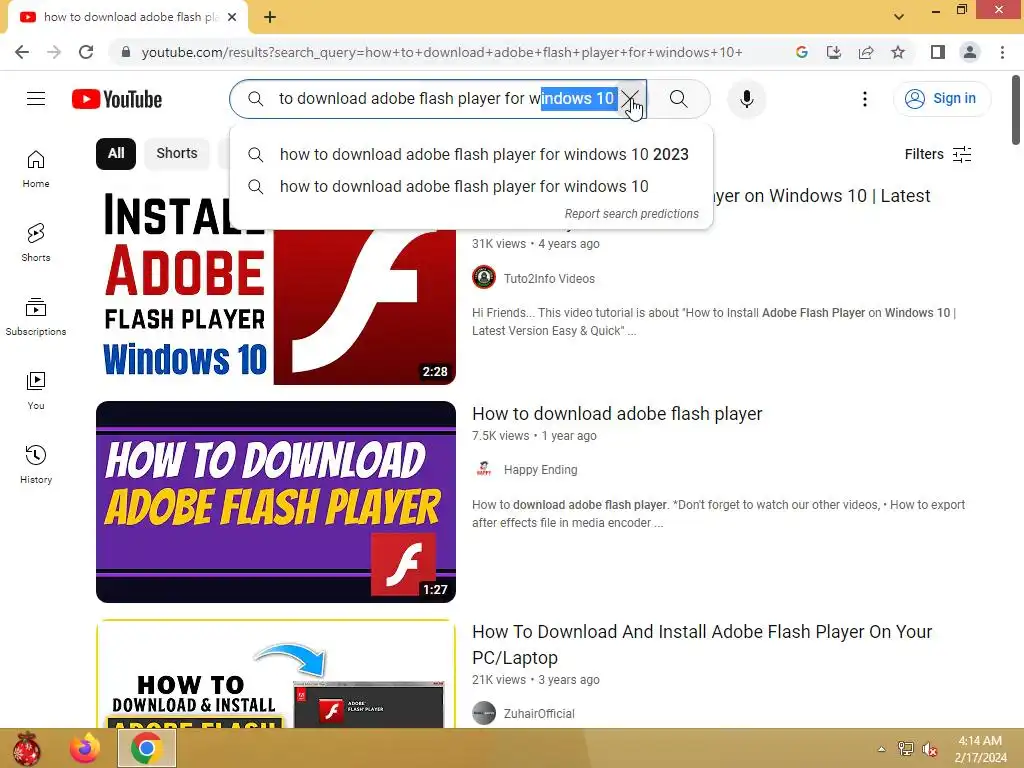The height and width of the screenshot is (768, 1024).
Task: Visit the Tuto2Info Videos channel name
Action: coord(549,279)
